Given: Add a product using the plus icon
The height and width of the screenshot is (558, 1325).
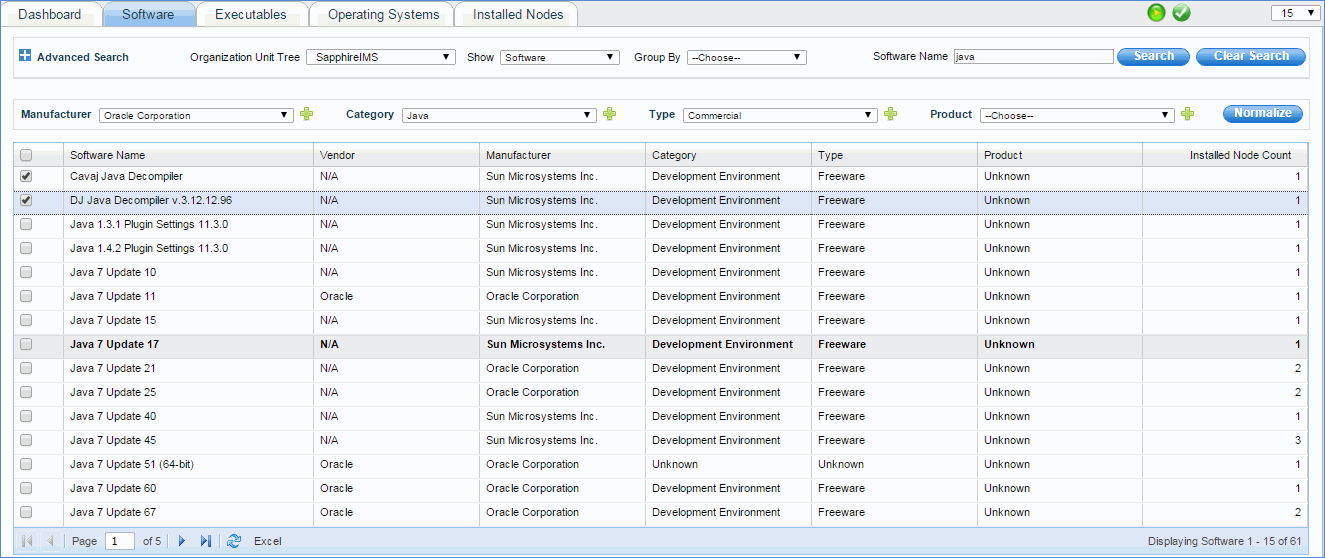Looking at the screenshot, I should pos(1187,114).
